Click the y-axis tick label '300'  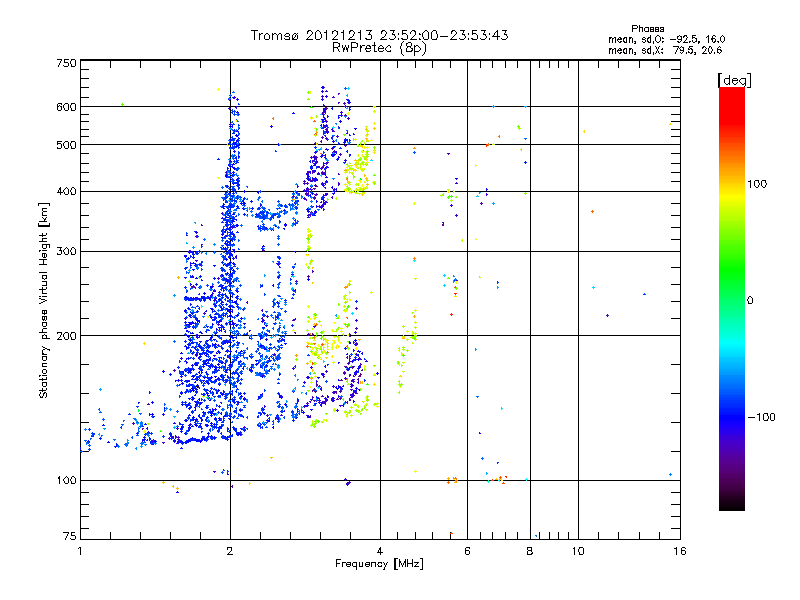tap(67, 251)
